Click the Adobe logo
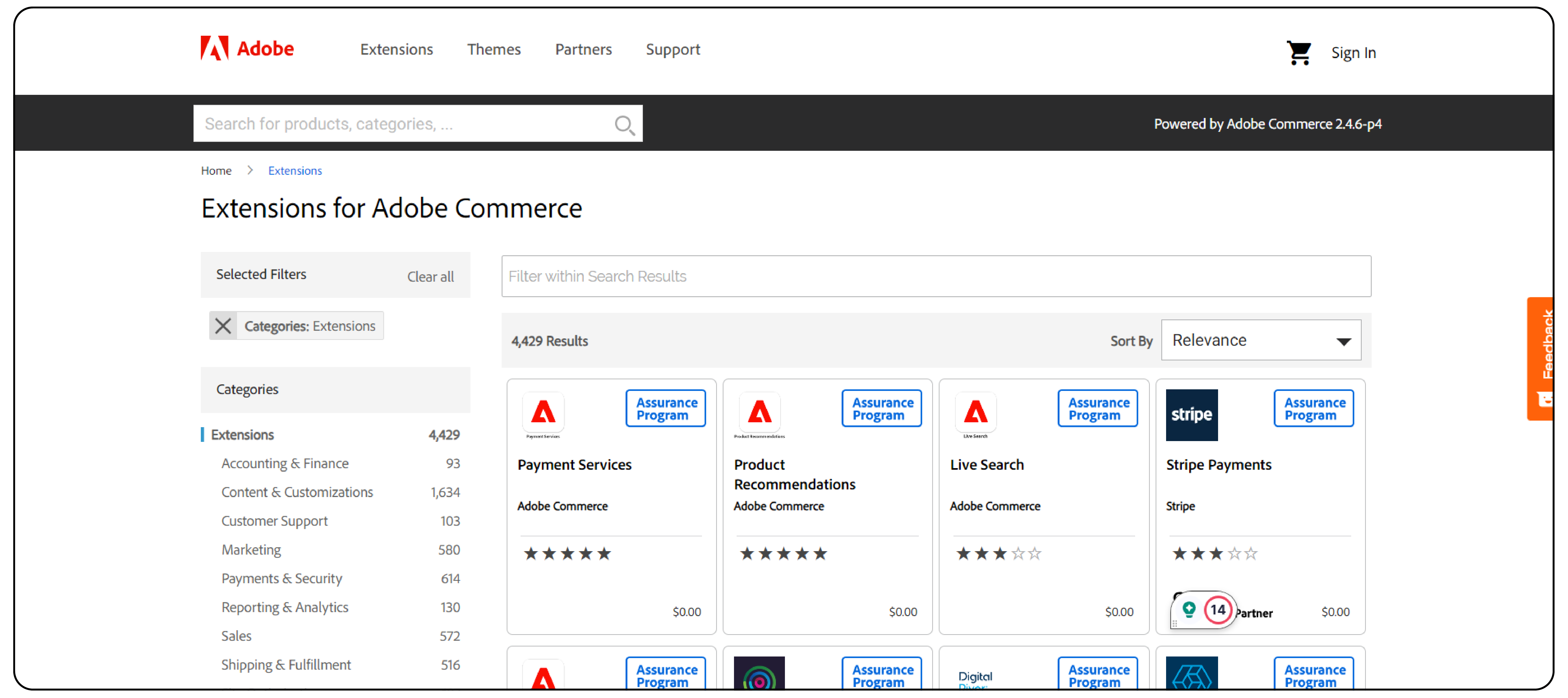The image size is (1568, 698). pyautogui.click(x=247, y=49)
